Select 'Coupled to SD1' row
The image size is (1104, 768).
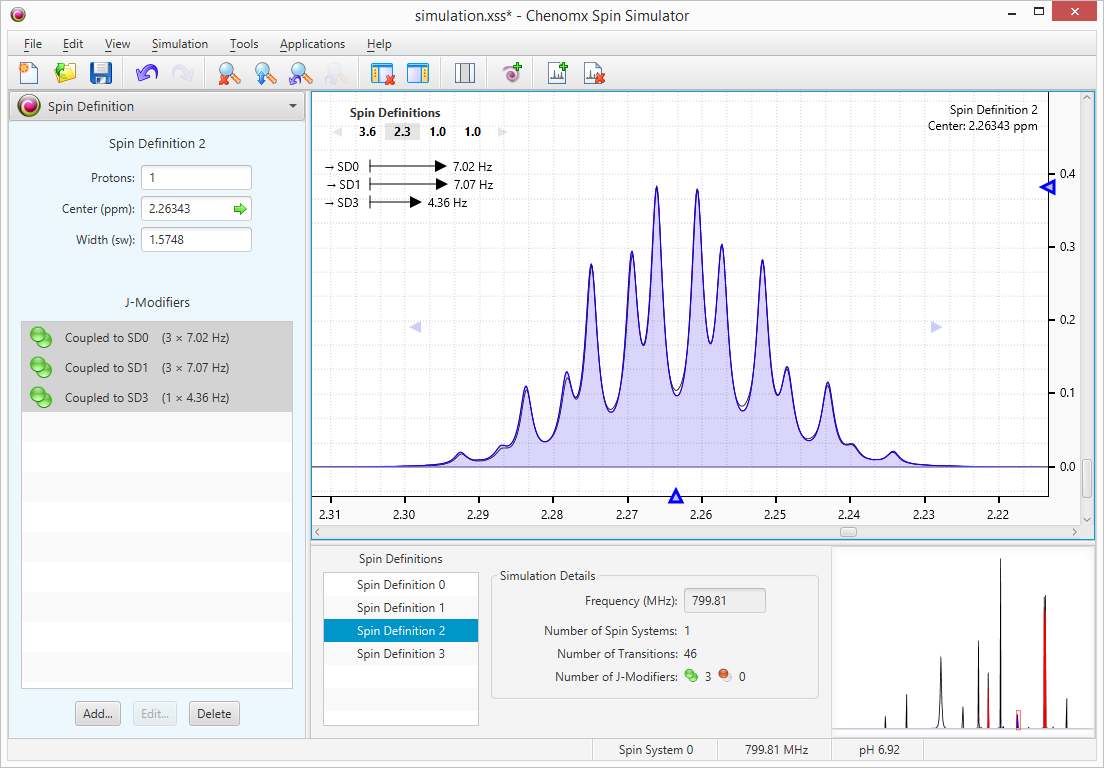[157, 367]
